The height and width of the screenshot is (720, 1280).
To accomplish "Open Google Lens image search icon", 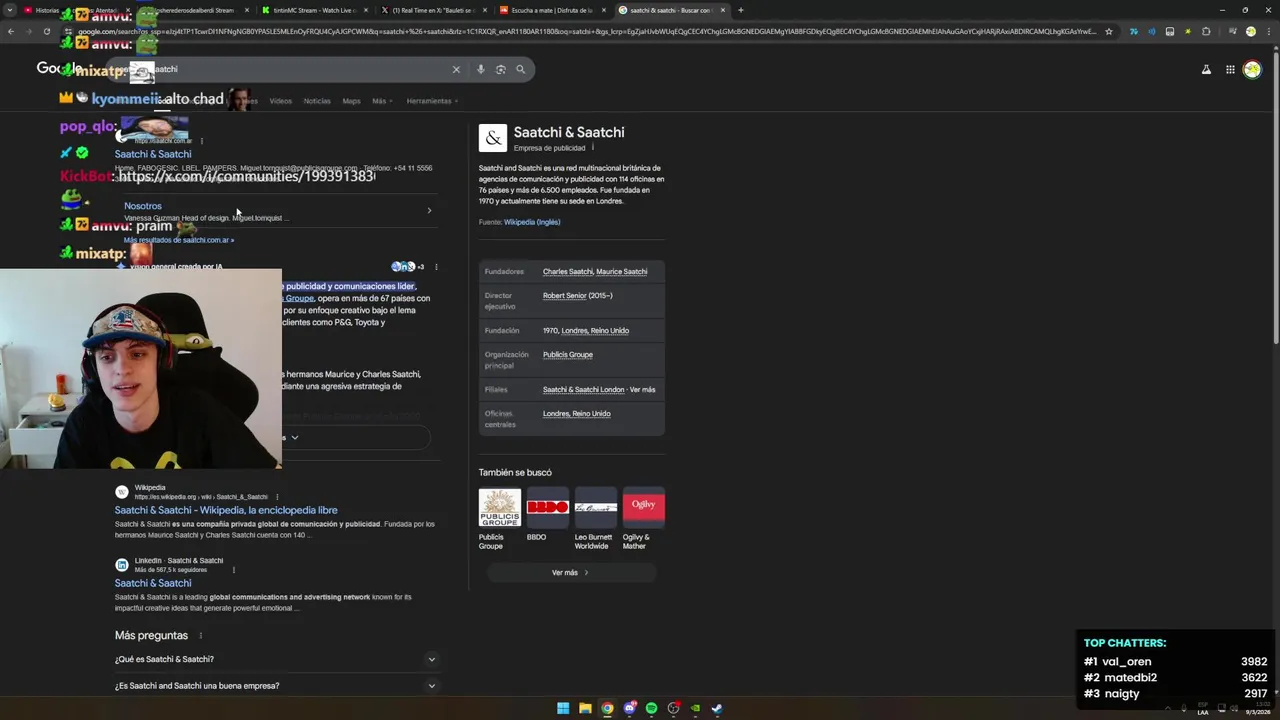I will [501, 69].
